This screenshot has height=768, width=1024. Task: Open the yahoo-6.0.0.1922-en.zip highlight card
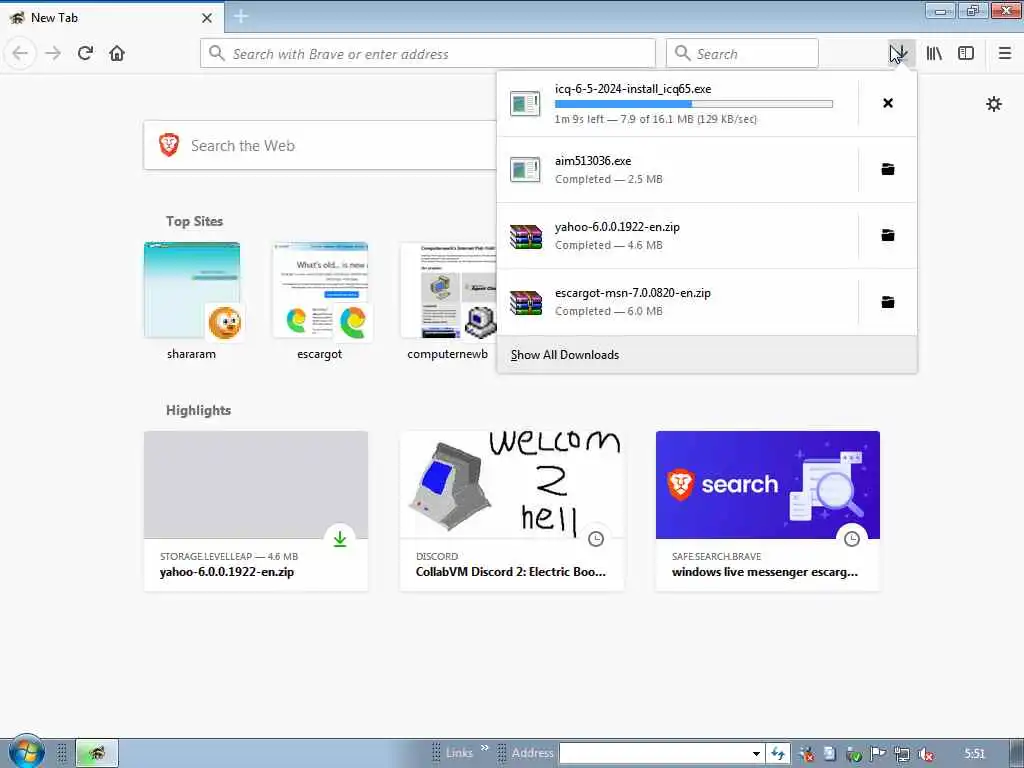pos(256,511)
